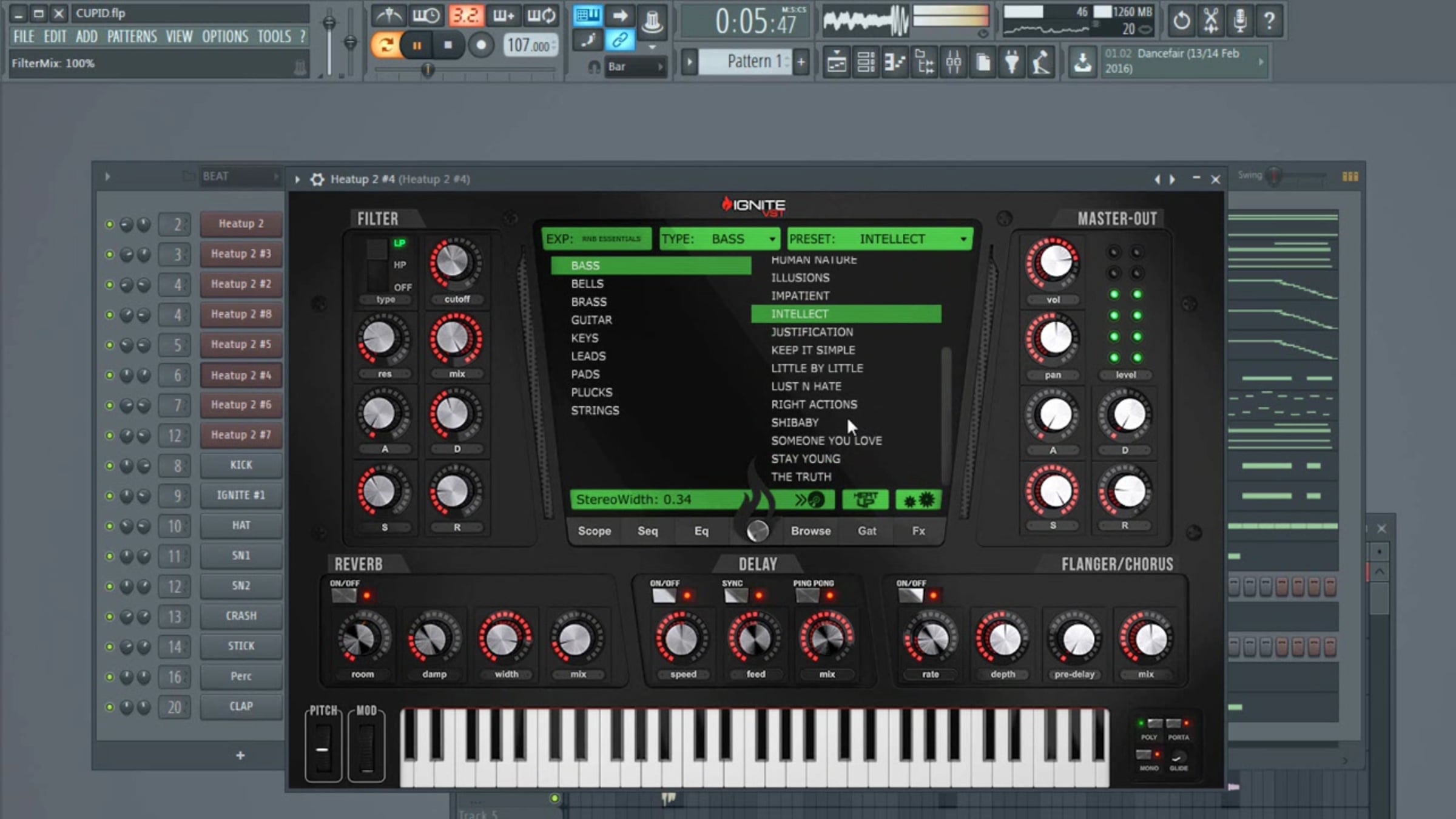This screenshot has height=819, width=1456.
Task: Open the channel rack icon
Action: pyautogui.click(x=866, y=62)
